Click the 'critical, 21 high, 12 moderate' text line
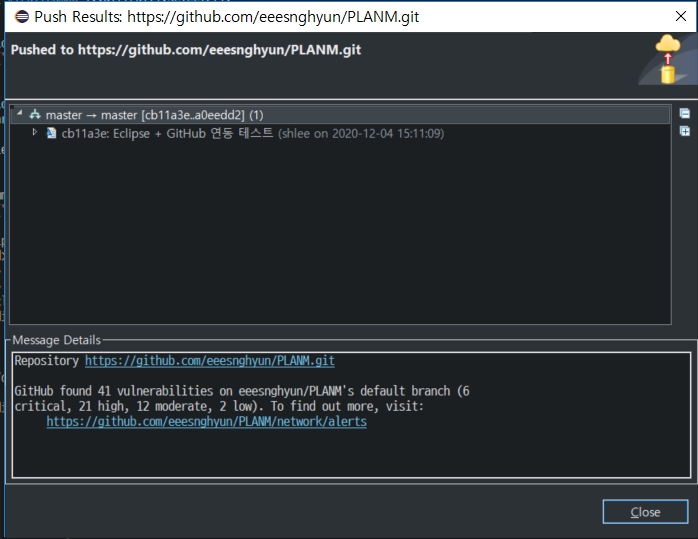This screenshot has width=698, height=539. (x=219, y=406)
